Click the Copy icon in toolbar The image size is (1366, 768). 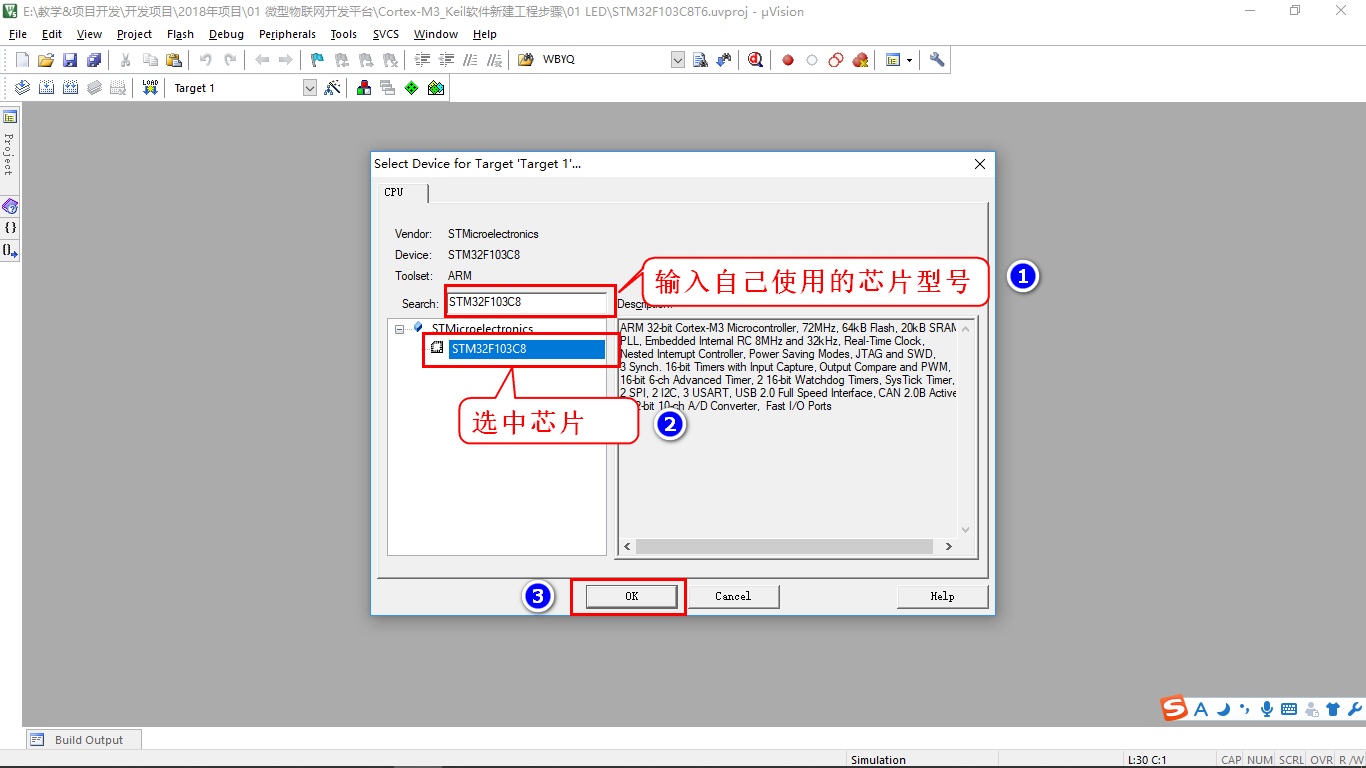[x=150, y=60]
